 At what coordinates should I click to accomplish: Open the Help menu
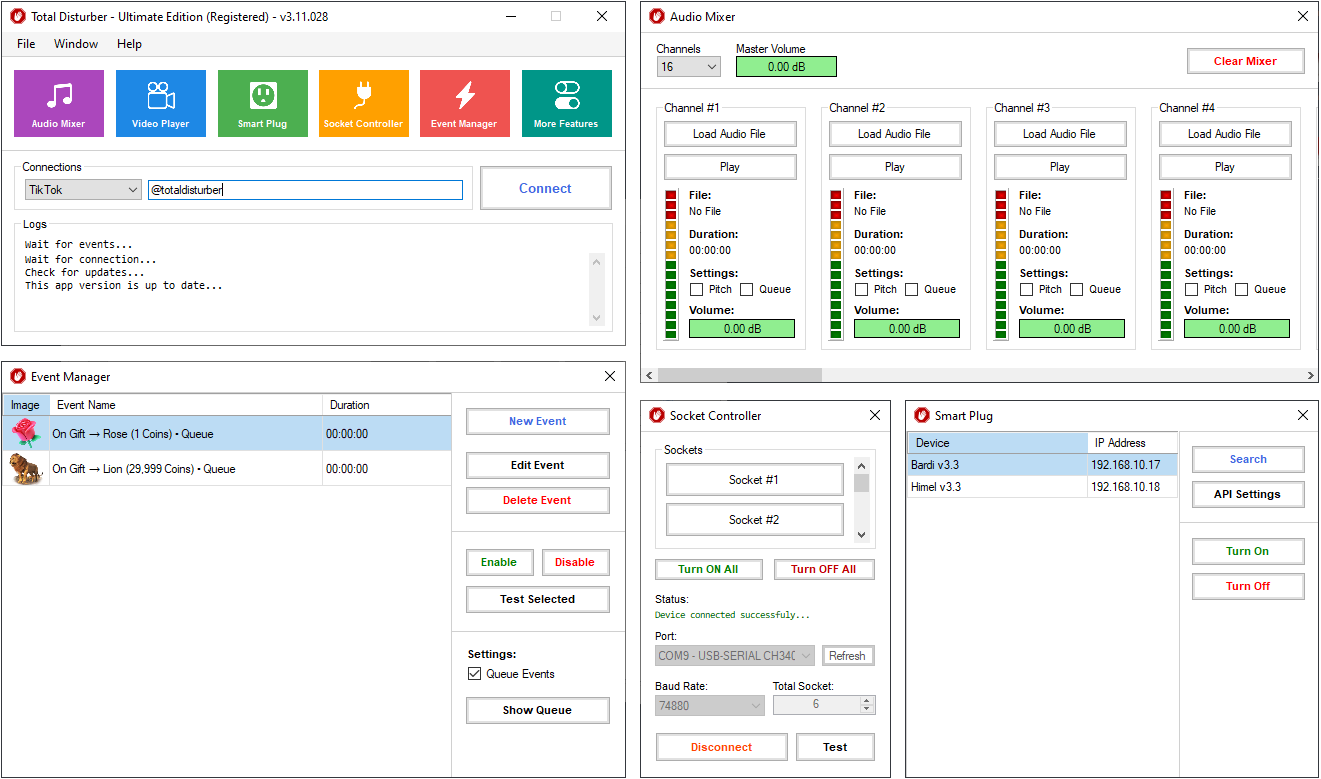pyautogui.click(x=129, y=44)
